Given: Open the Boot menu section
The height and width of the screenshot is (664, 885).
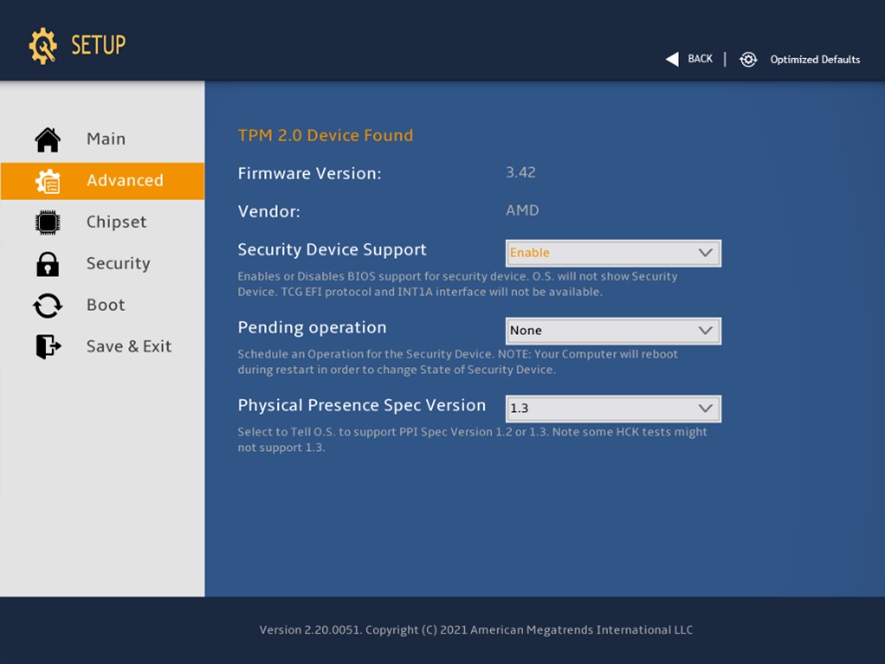Looking at the screenshot, I should pyautogui.click(x=106, y=305).
